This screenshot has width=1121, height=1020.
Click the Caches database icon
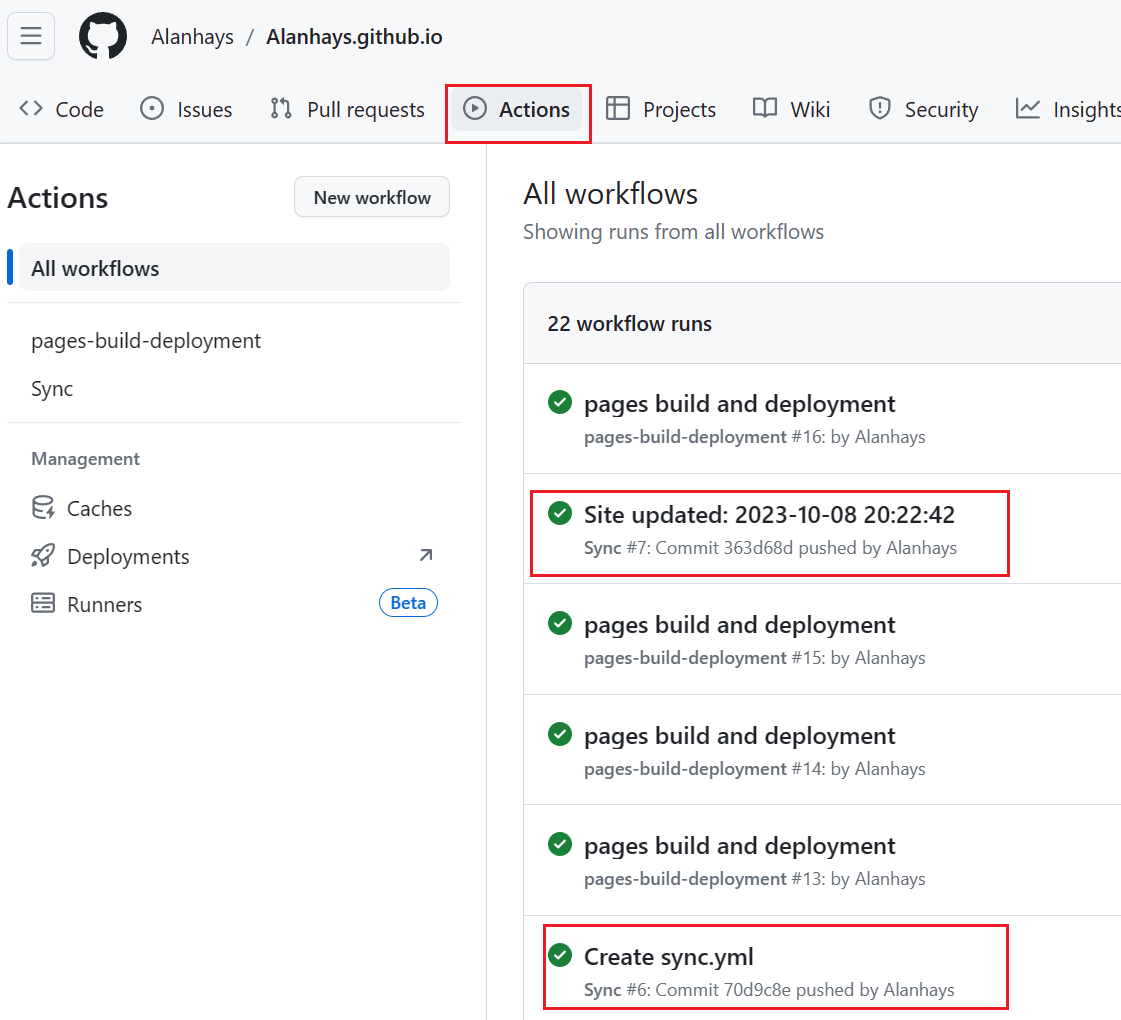[43, 508]
